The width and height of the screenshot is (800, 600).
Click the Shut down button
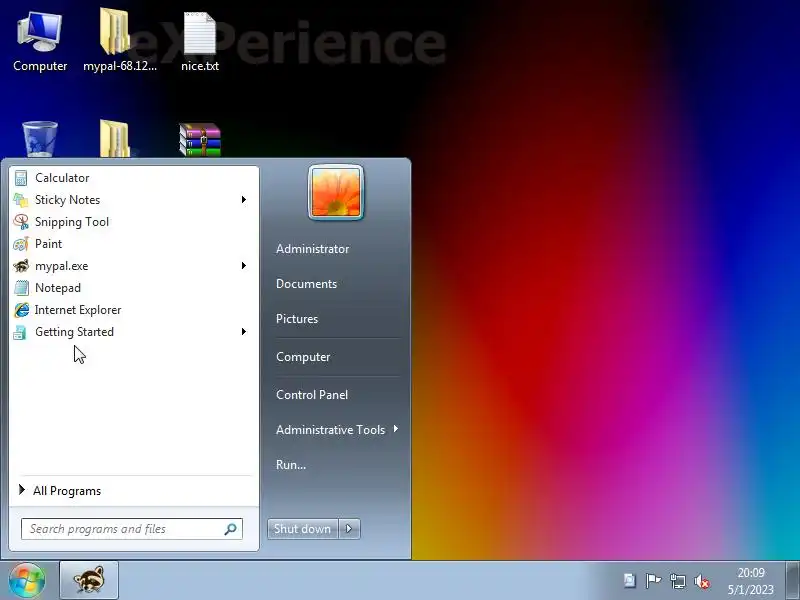303,529
